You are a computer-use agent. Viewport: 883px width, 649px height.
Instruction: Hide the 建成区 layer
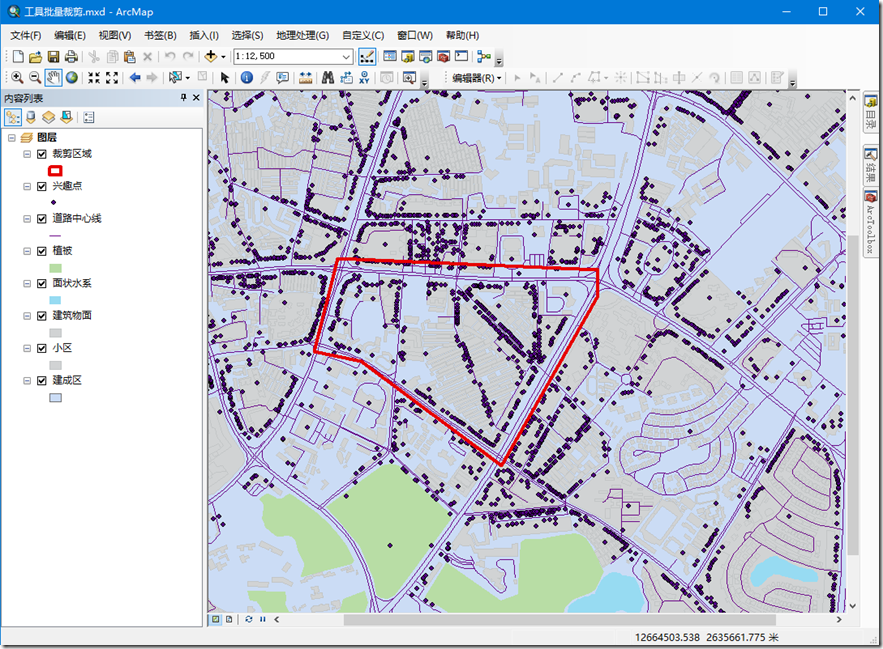point(42,381)
